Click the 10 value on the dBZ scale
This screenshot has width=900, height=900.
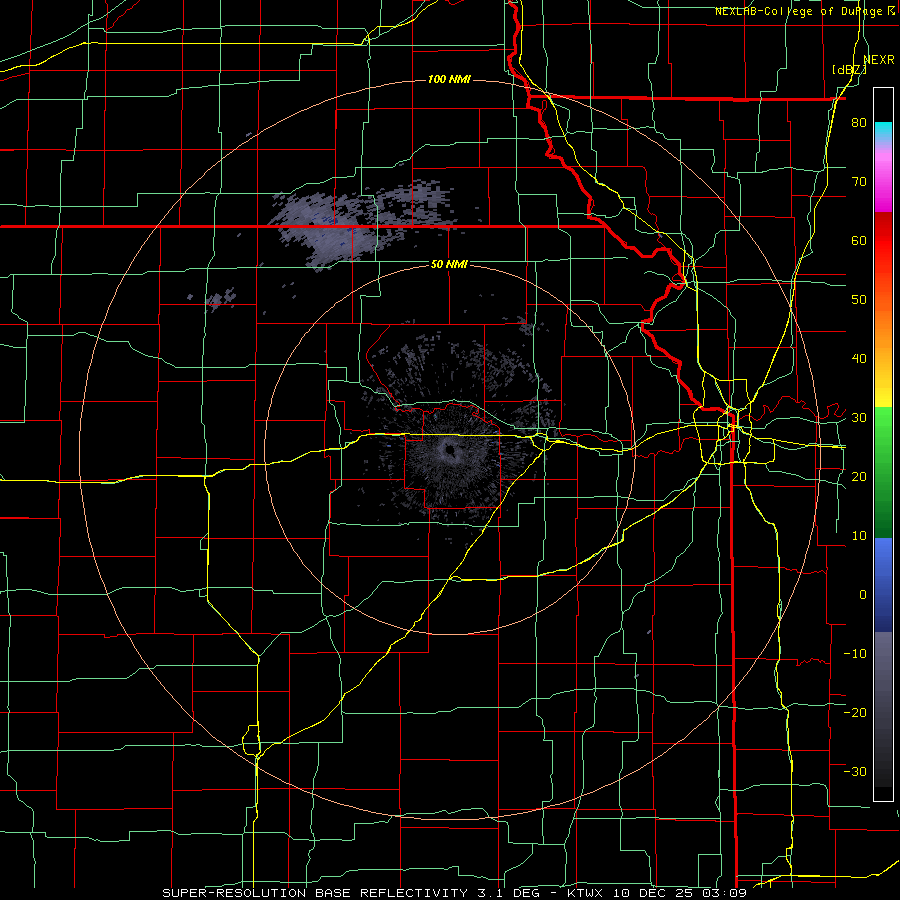point(859,536)
